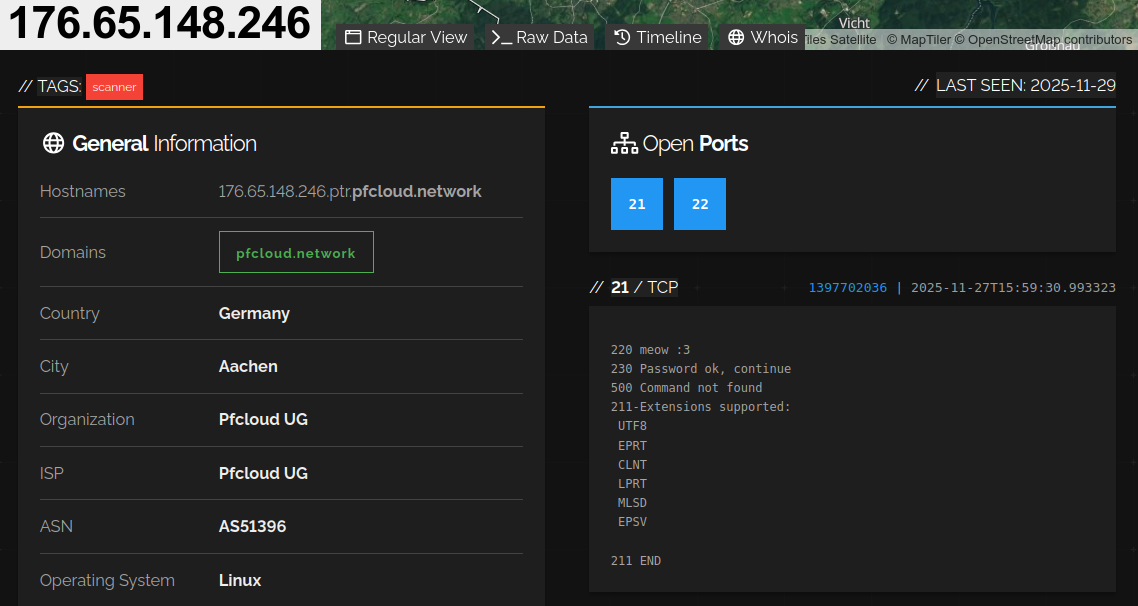The height and width of the screenshot is (606, 1138).
Task: Click the OpenStreetMap contributors attribution link
Action: coord(1051,40)
